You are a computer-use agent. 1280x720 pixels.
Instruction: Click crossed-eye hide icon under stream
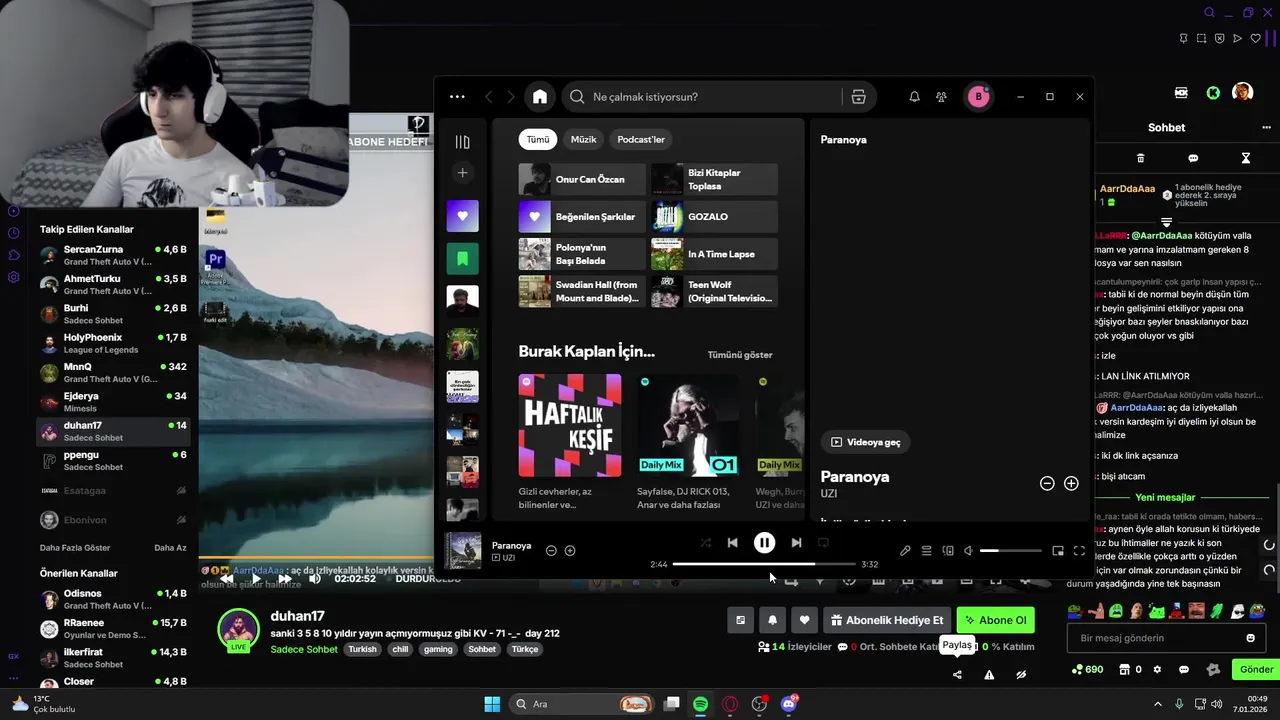(1021, 675)
